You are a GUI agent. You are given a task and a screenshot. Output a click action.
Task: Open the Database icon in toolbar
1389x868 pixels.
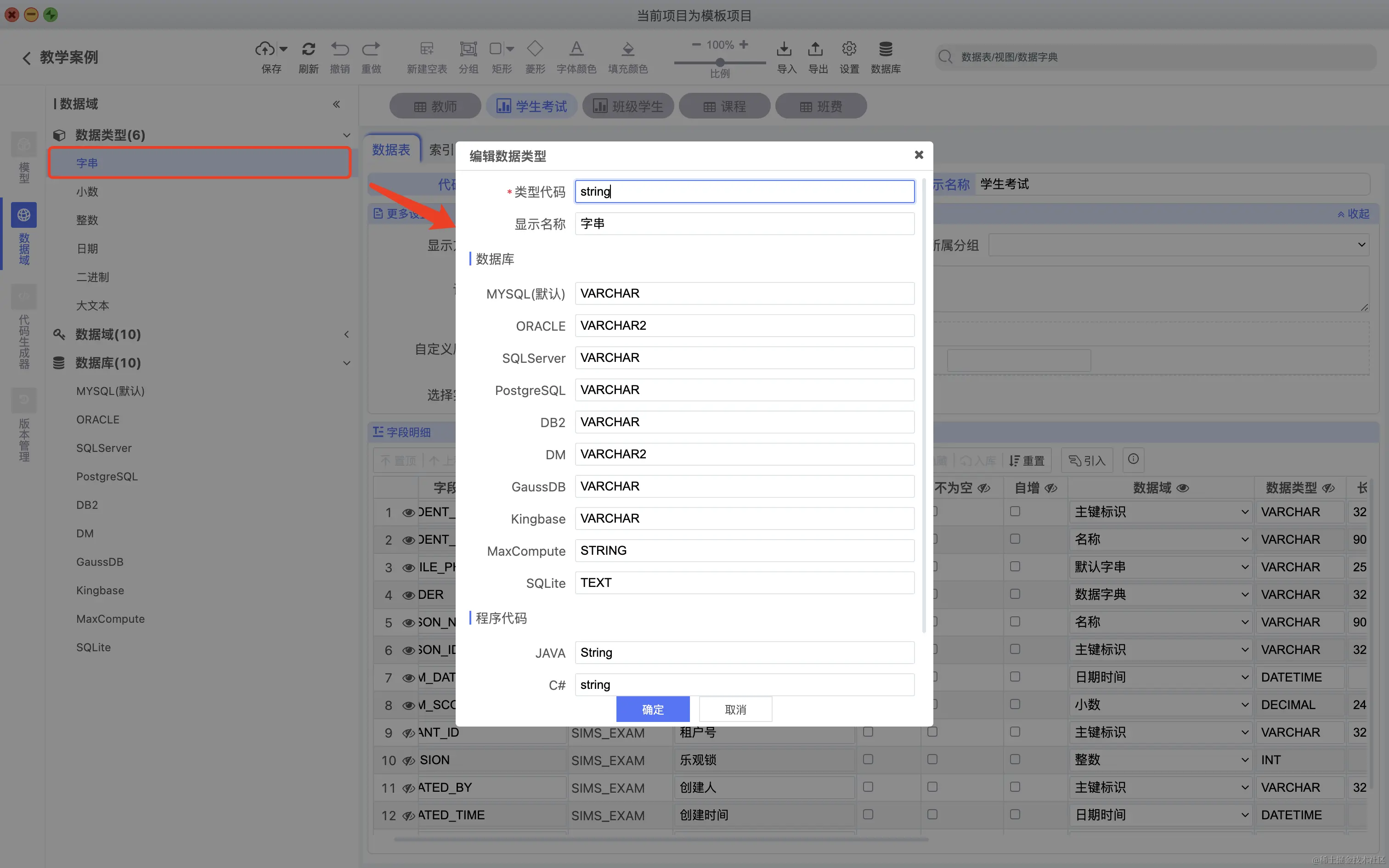tap(886, 50)
